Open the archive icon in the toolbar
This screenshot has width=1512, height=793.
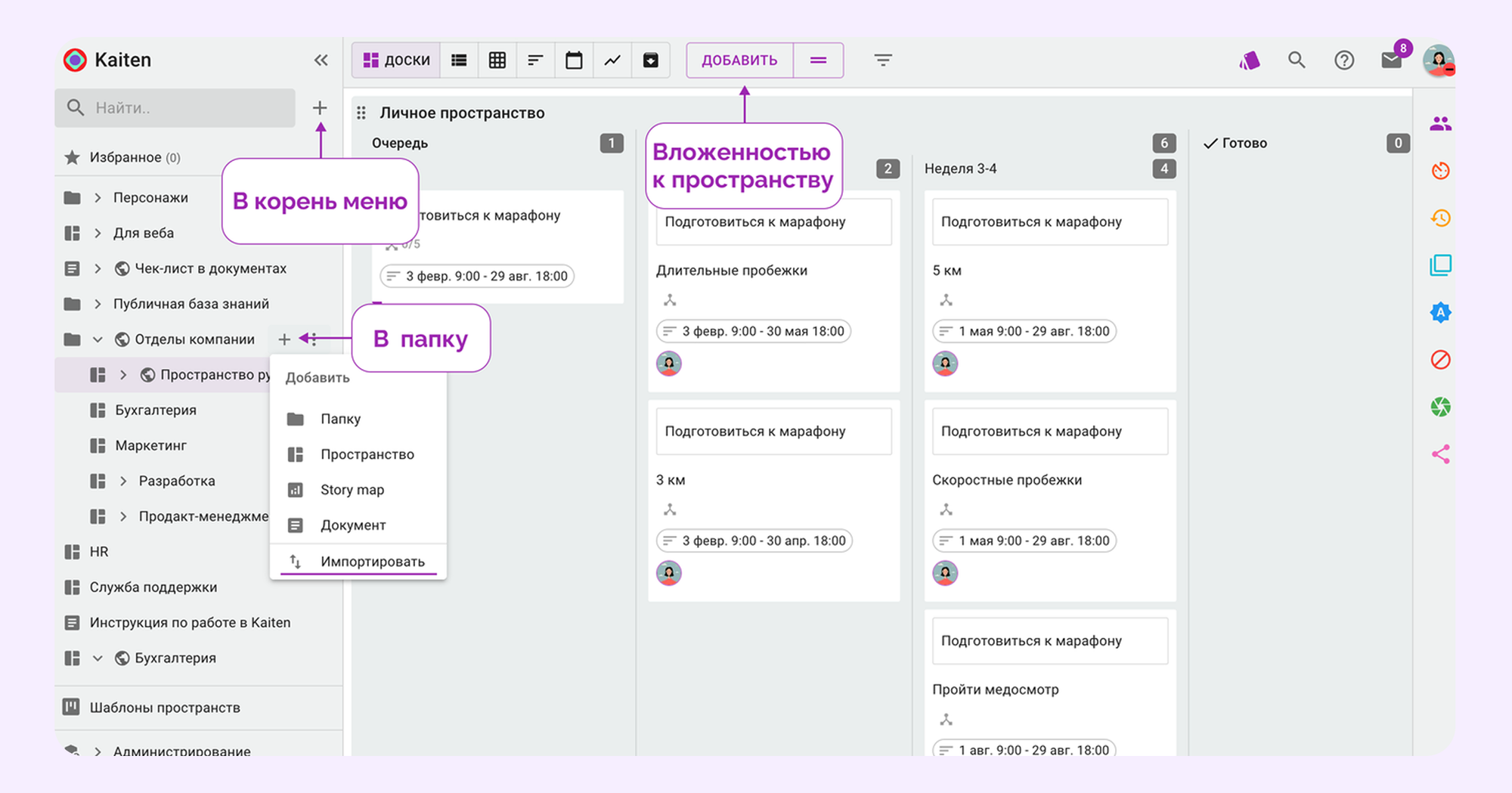click(x=651, y=60)
